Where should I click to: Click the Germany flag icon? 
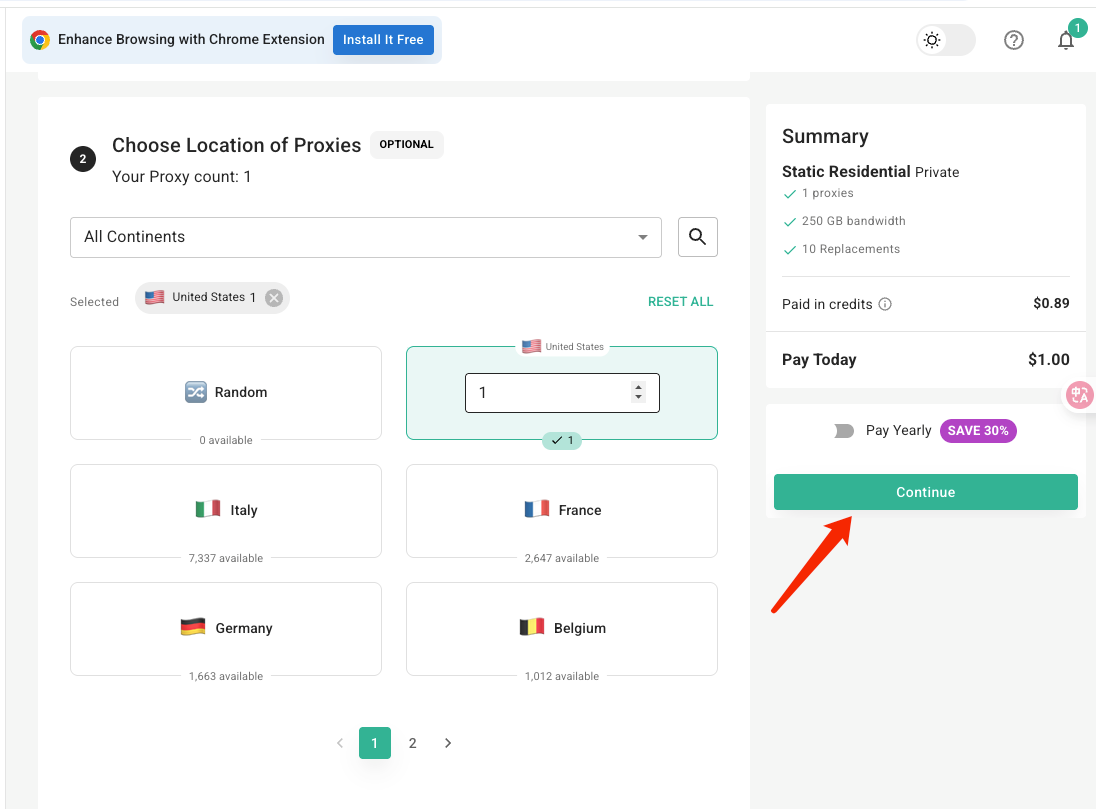193,627
